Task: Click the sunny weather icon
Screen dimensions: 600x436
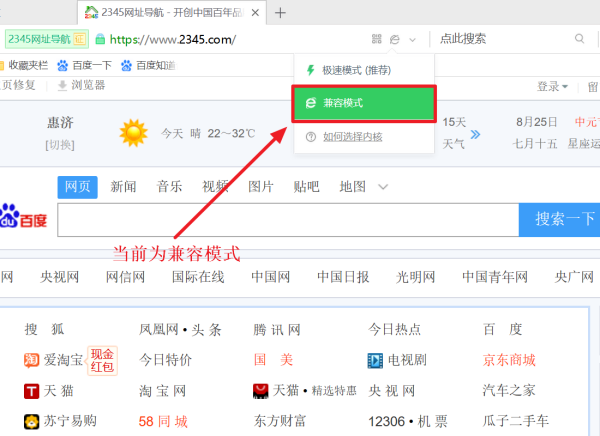Action: coord(133,133)
